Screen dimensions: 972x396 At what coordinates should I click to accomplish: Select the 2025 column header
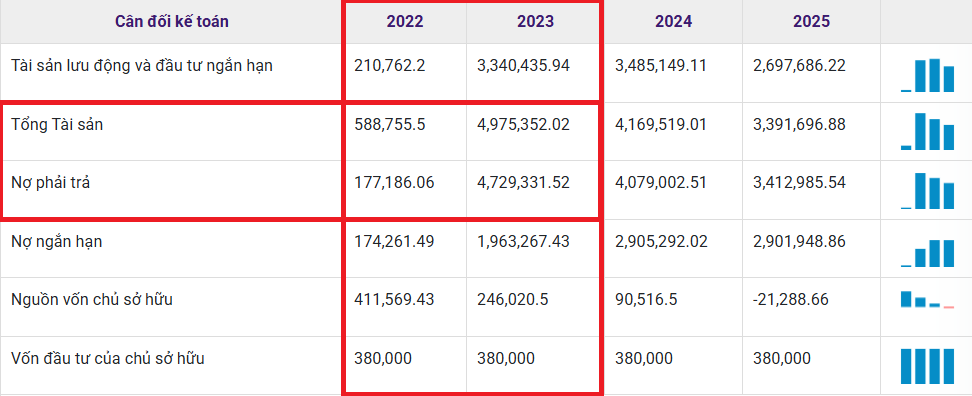tap(811, 22)
